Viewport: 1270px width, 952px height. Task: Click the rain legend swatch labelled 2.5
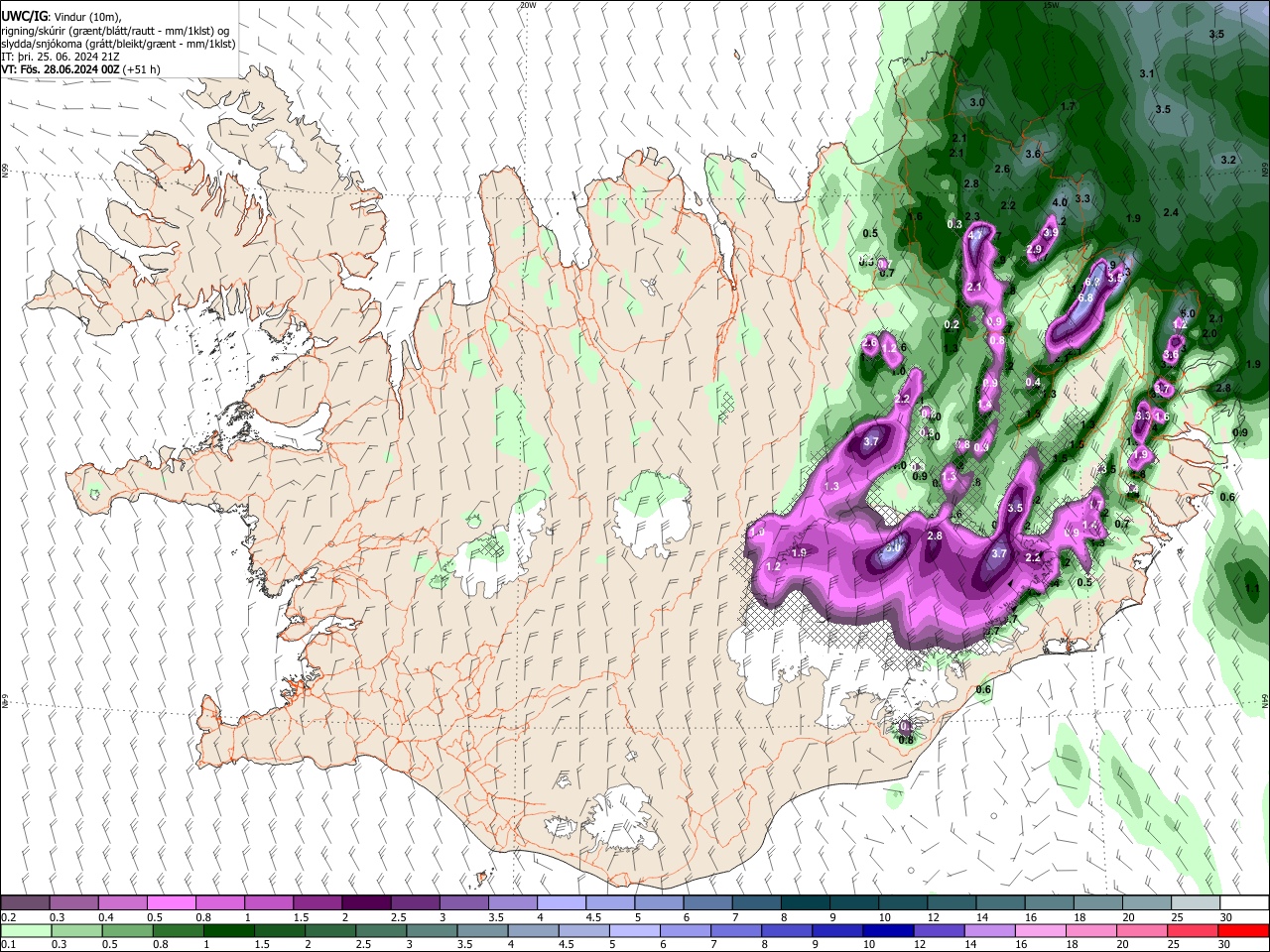click(381, 931)
